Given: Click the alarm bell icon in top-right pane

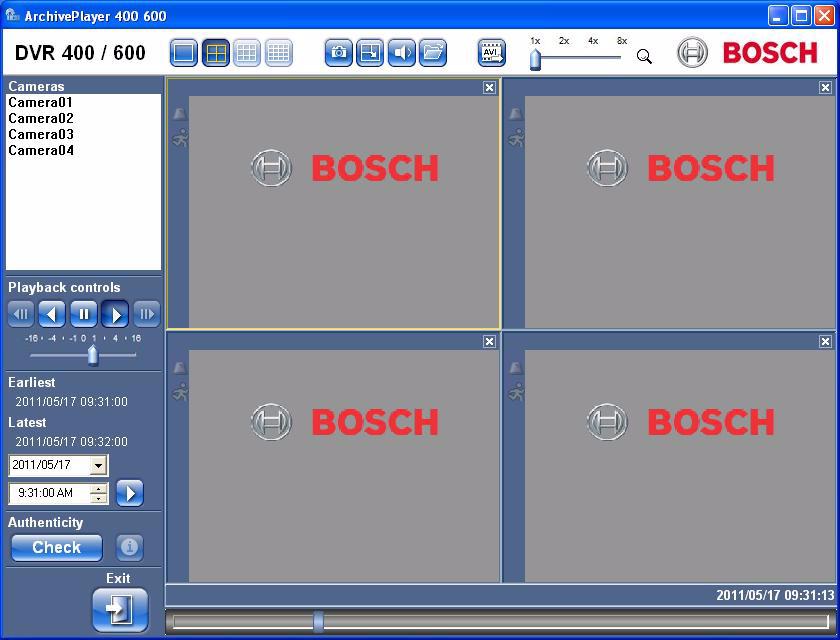Looking at the screenshot, I should point(515,114).
